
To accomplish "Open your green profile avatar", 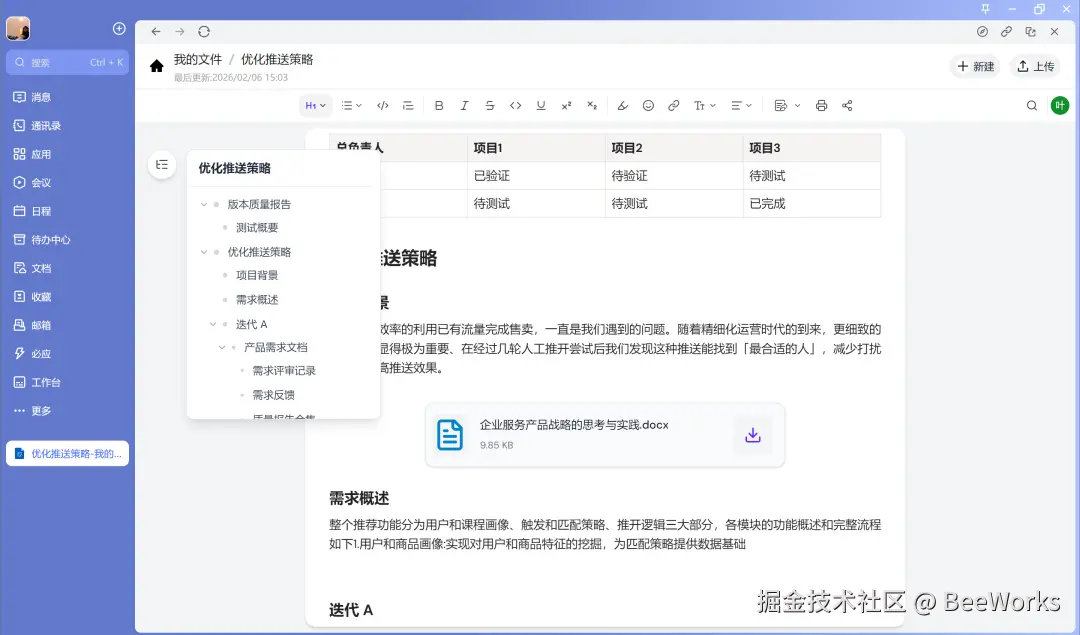I will (x=1059, y=105).
